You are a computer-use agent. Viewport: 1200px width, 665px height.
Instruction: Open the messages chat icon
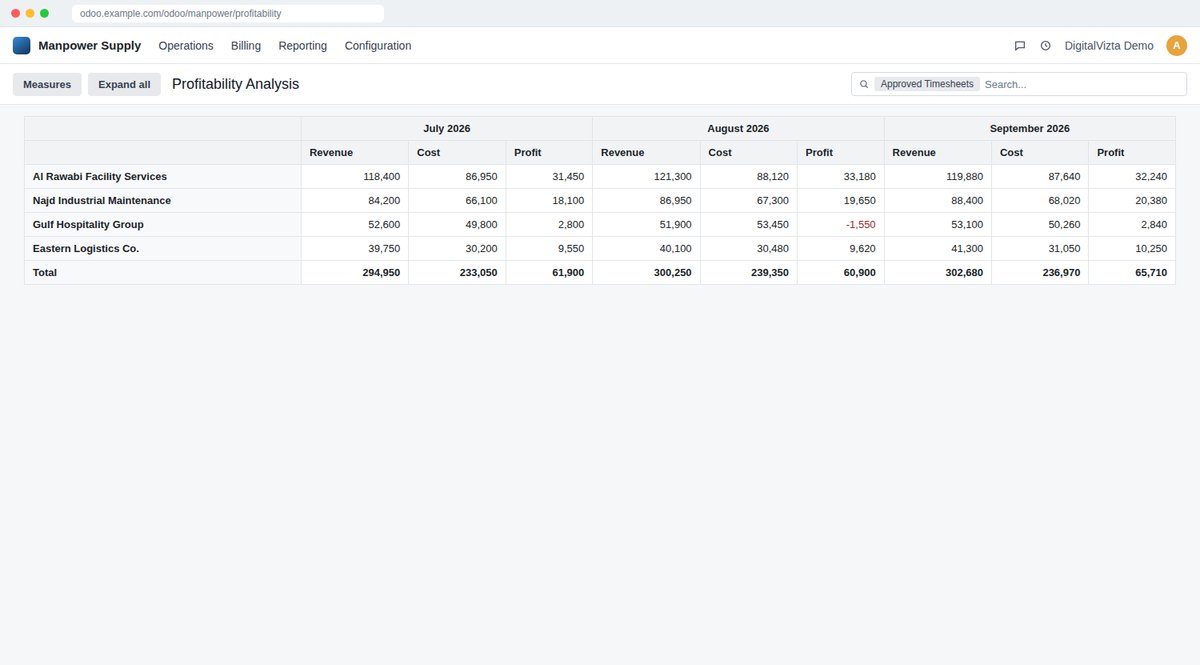coord(1020,45)
